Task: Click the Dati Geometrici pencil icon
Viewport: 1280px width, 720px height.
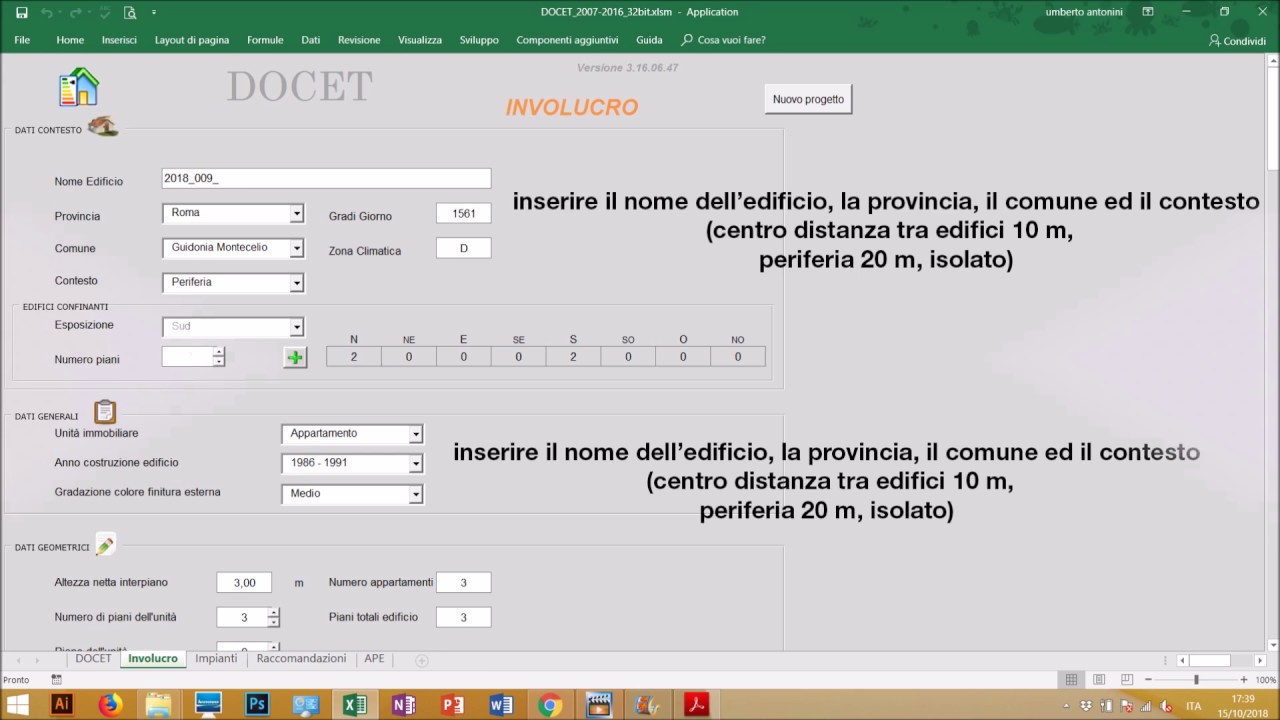Action: (x=105, y=545)
